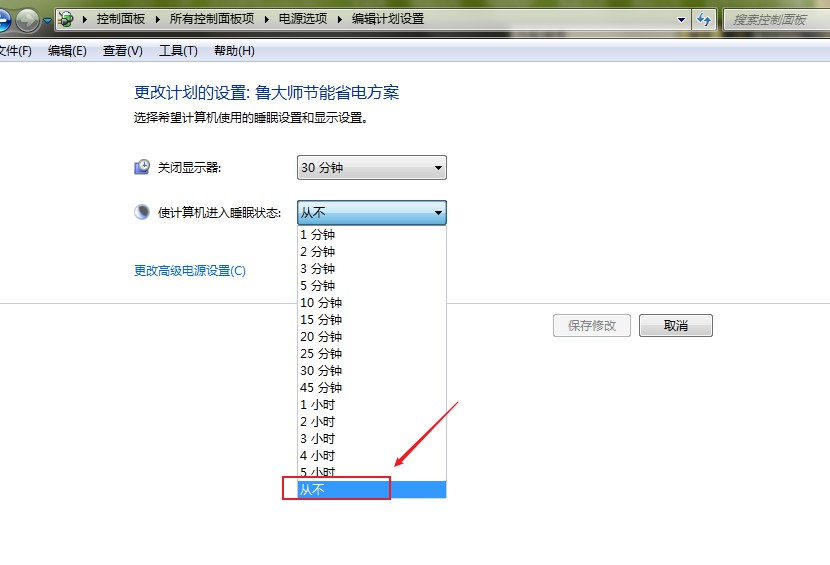This screenshot has width=830, height=565.
Task: Open 更改高级电源设置(C) link
Action: pos(190,271)
